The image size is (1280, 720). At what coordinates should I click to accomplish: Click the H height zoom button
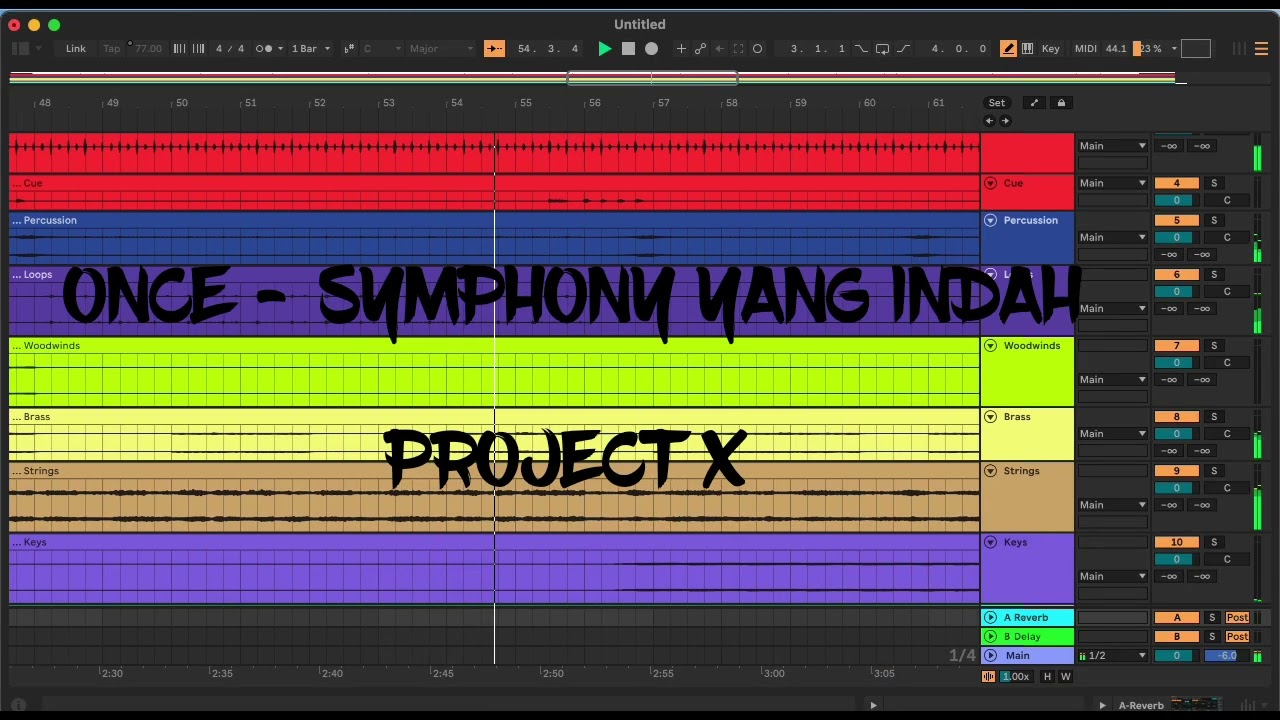[1047, 677]
